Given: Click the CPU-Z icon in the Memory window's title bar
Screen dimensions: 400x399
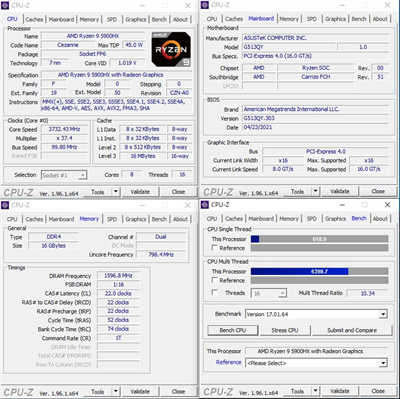Looking at the screenshot, I should (x=5, y=205).
